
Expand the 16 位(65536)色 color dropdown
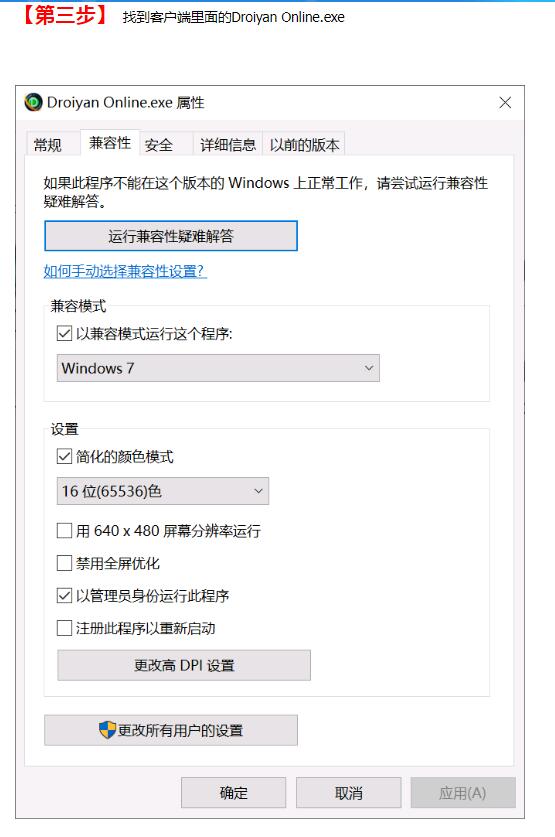click(163, 491)
